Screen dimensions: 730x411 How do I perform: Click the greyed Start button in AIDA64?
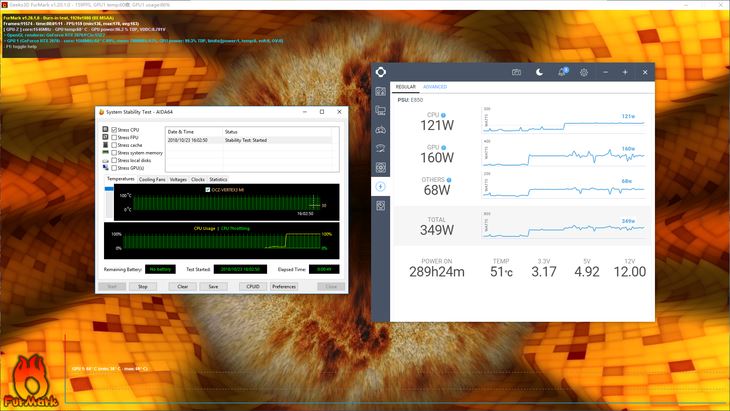[112, 286]
